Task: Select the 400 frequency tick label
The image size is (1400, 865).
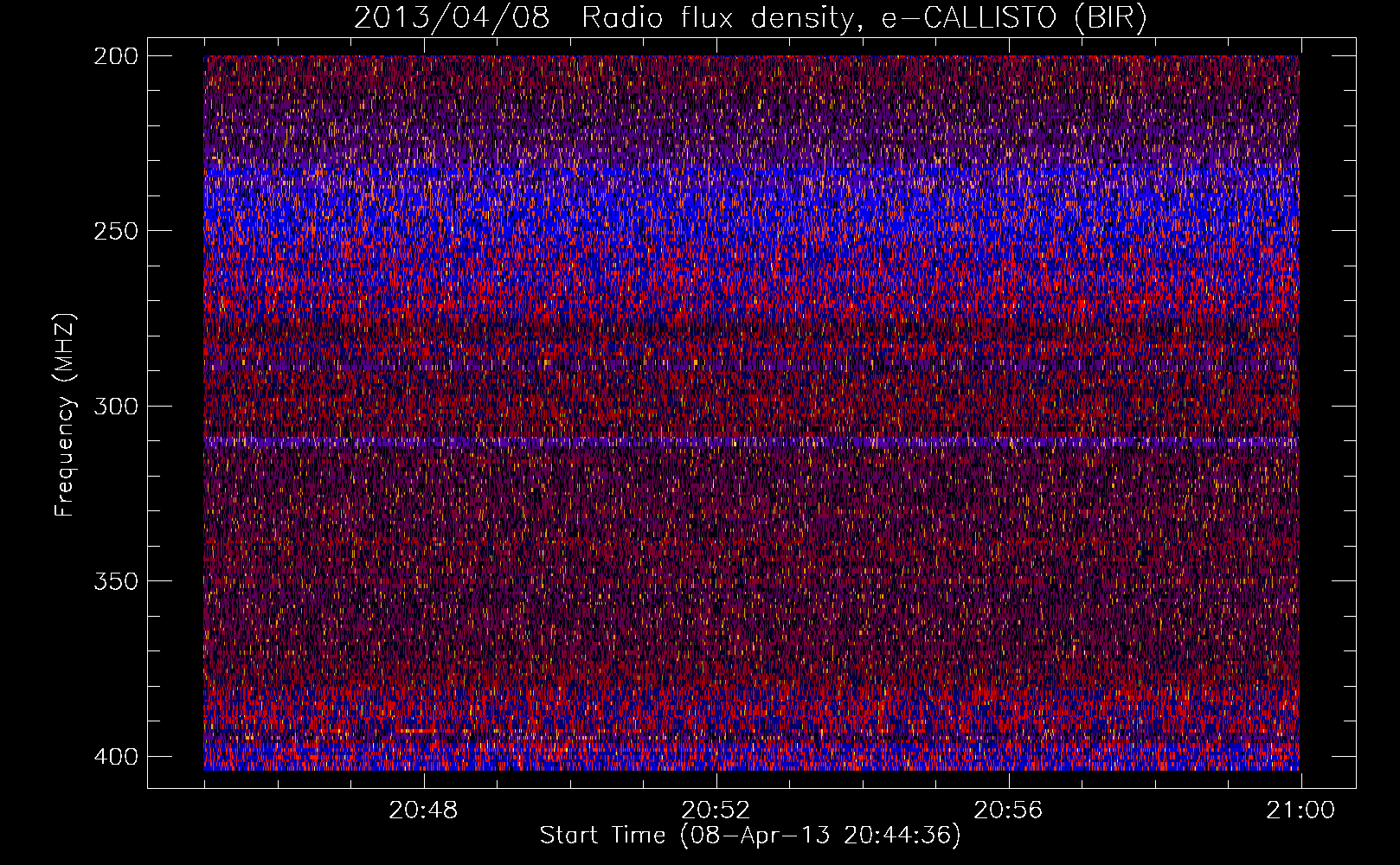Action: pyautogui.click(x=115, y=757)
